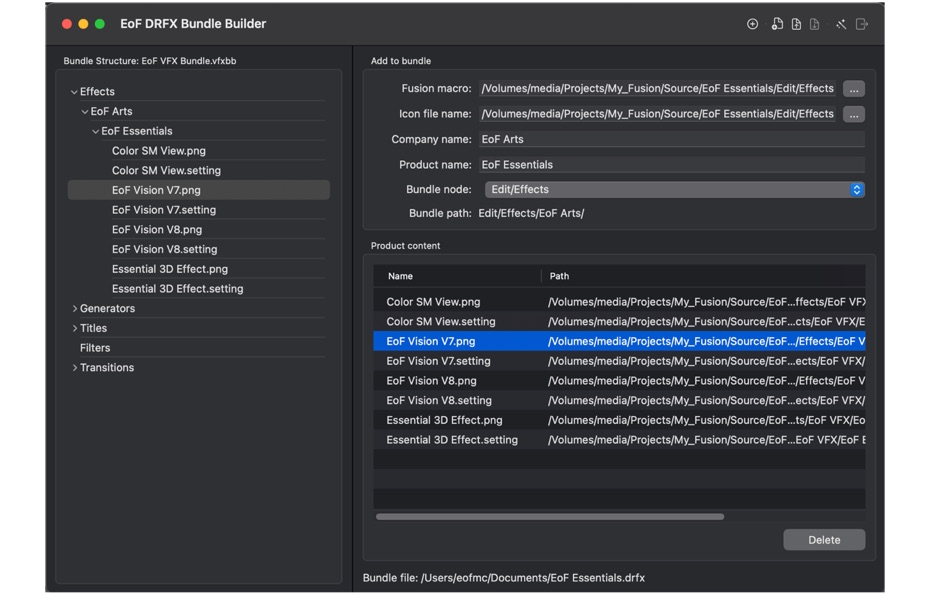Expand the Transitions tree section
Image resolution: width=950 pixels, height=594 pixels.
(x=75, y=367)
